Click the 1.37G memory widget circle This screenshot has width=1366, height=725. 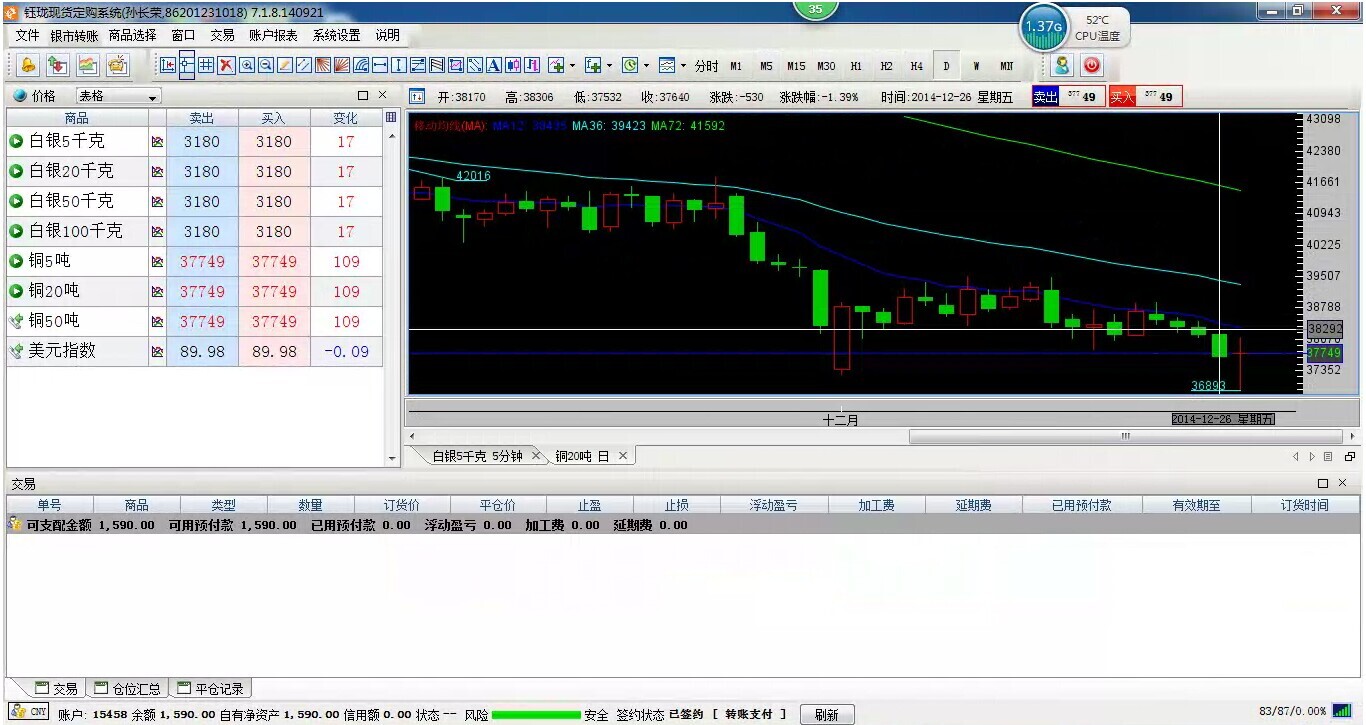(1043, 27)
